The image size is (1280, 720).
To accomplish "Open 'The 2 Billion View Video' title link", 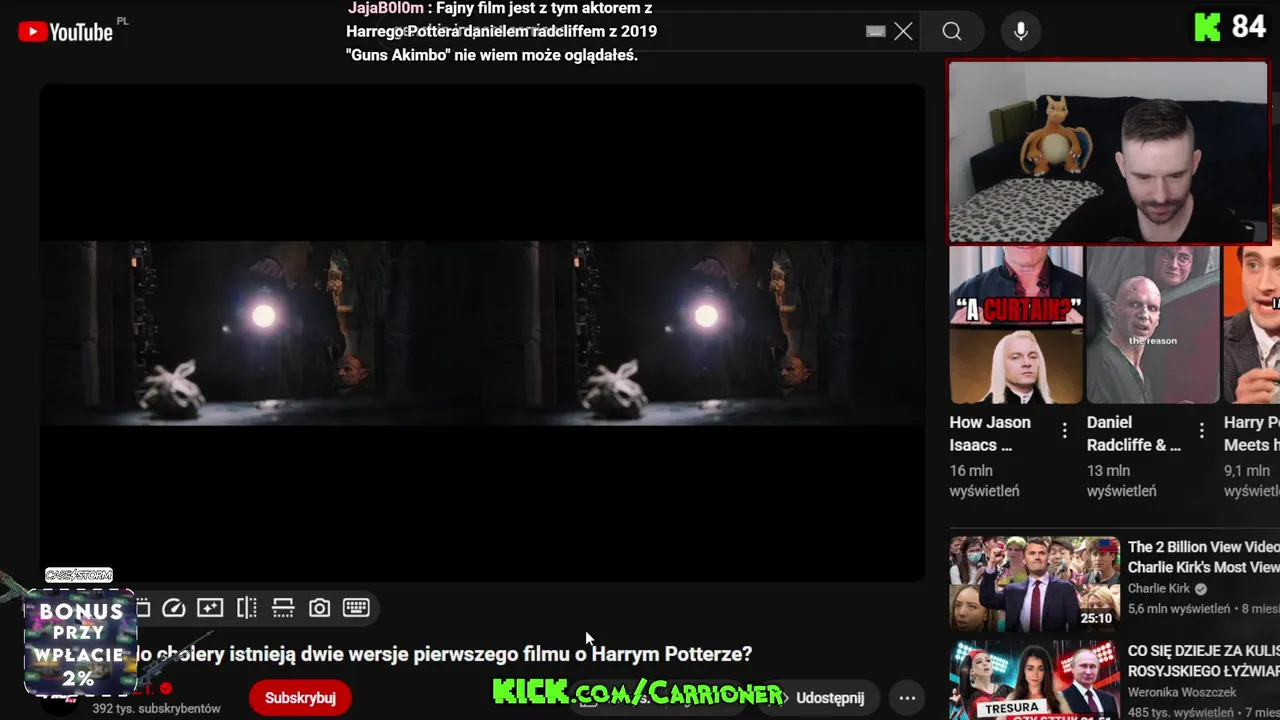I will click(1204, 557).
